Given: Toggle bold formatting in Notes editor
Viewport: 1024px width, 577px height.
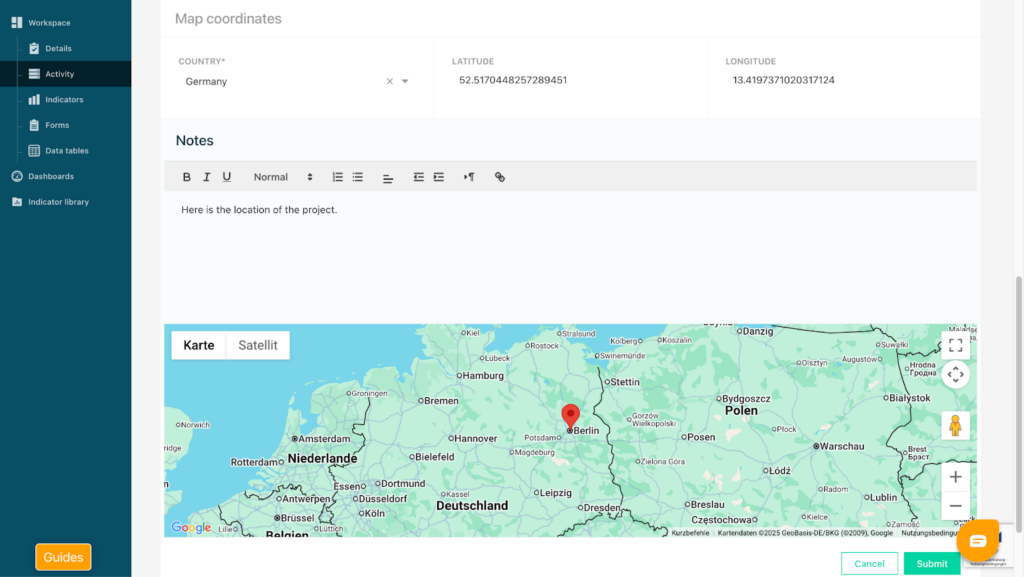Looking at the screenshot, I should point(186,177).
